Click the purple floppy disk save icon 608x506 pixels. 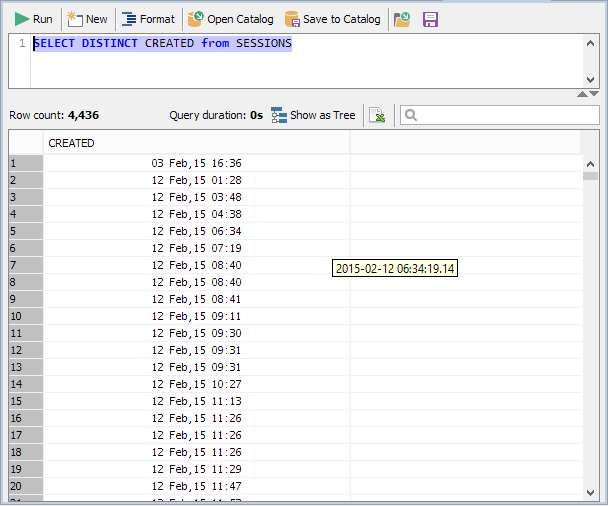pyautogui.click(x=430, y=19)
